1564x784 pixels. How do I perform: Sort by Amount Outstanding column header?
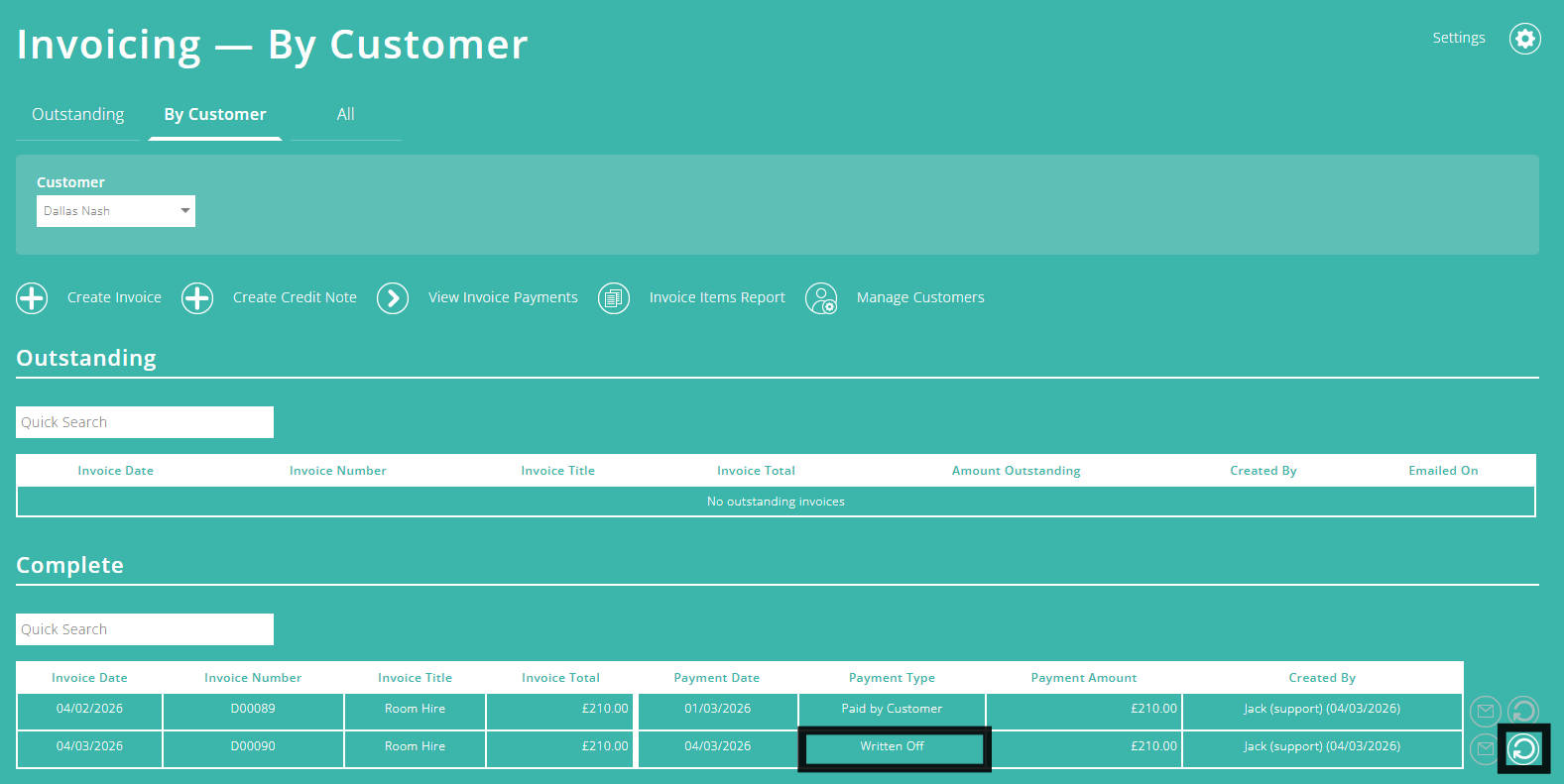1017,471
